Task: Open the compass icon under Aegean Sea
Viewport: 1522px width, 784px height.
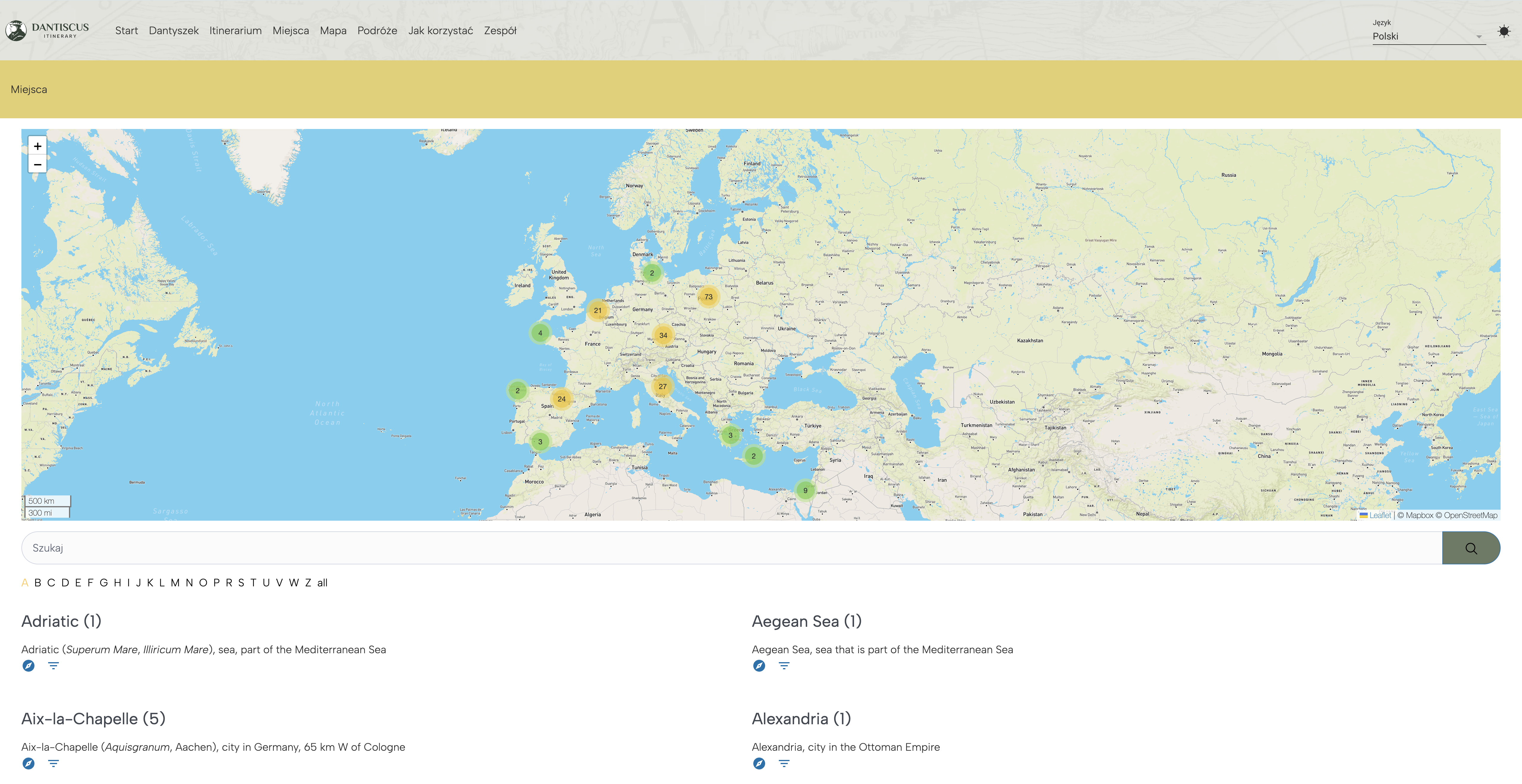Action: tap(759, 666)
